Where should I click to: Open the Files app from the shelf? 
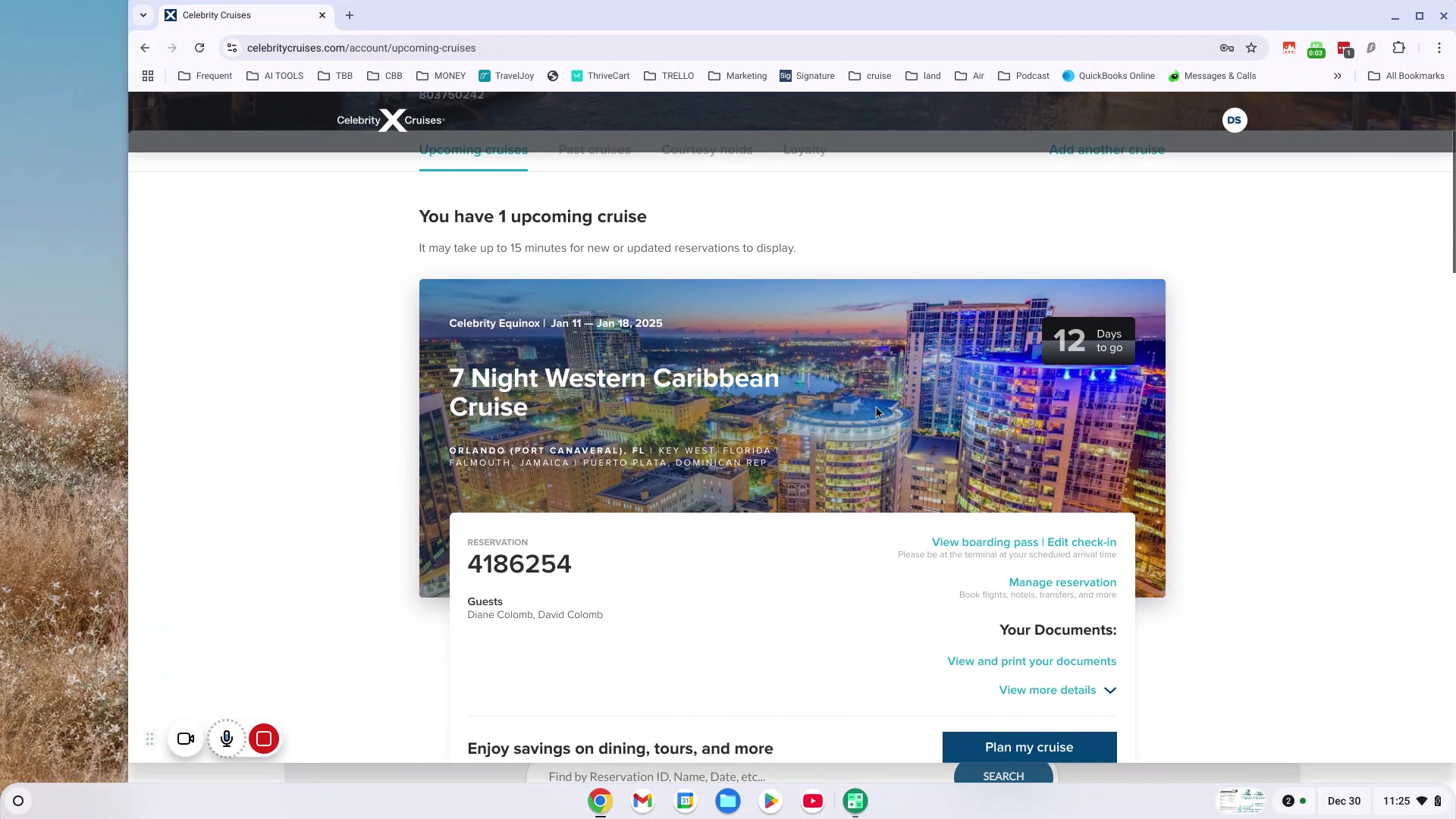[x=728, y=801]
